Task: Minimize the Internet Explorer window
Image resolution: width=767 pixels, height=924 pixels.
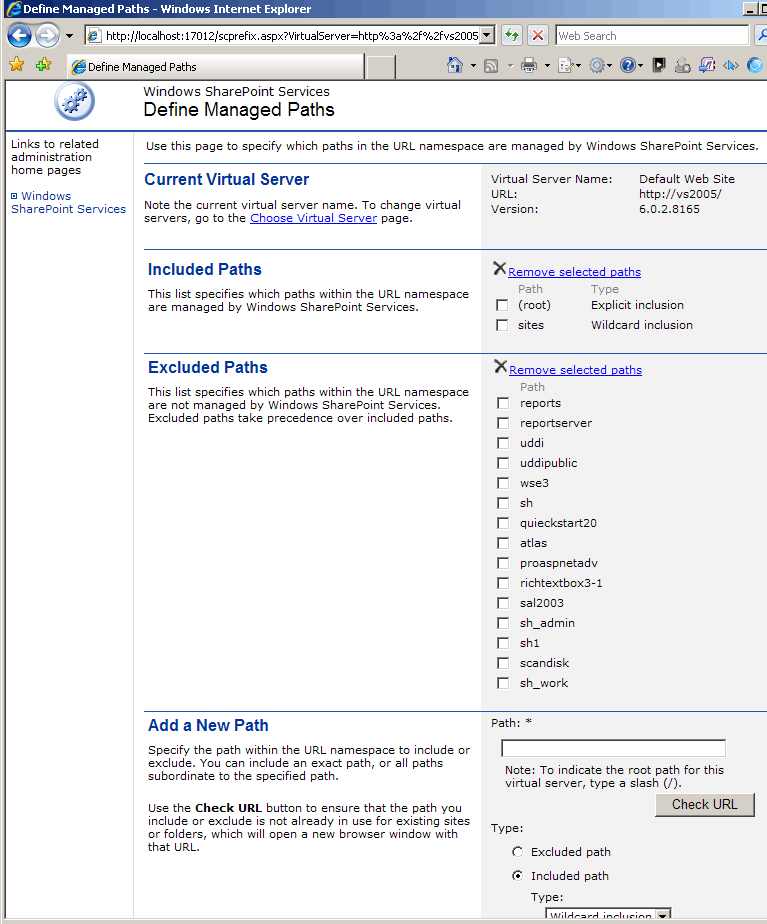Action: [x=750, y=9]
